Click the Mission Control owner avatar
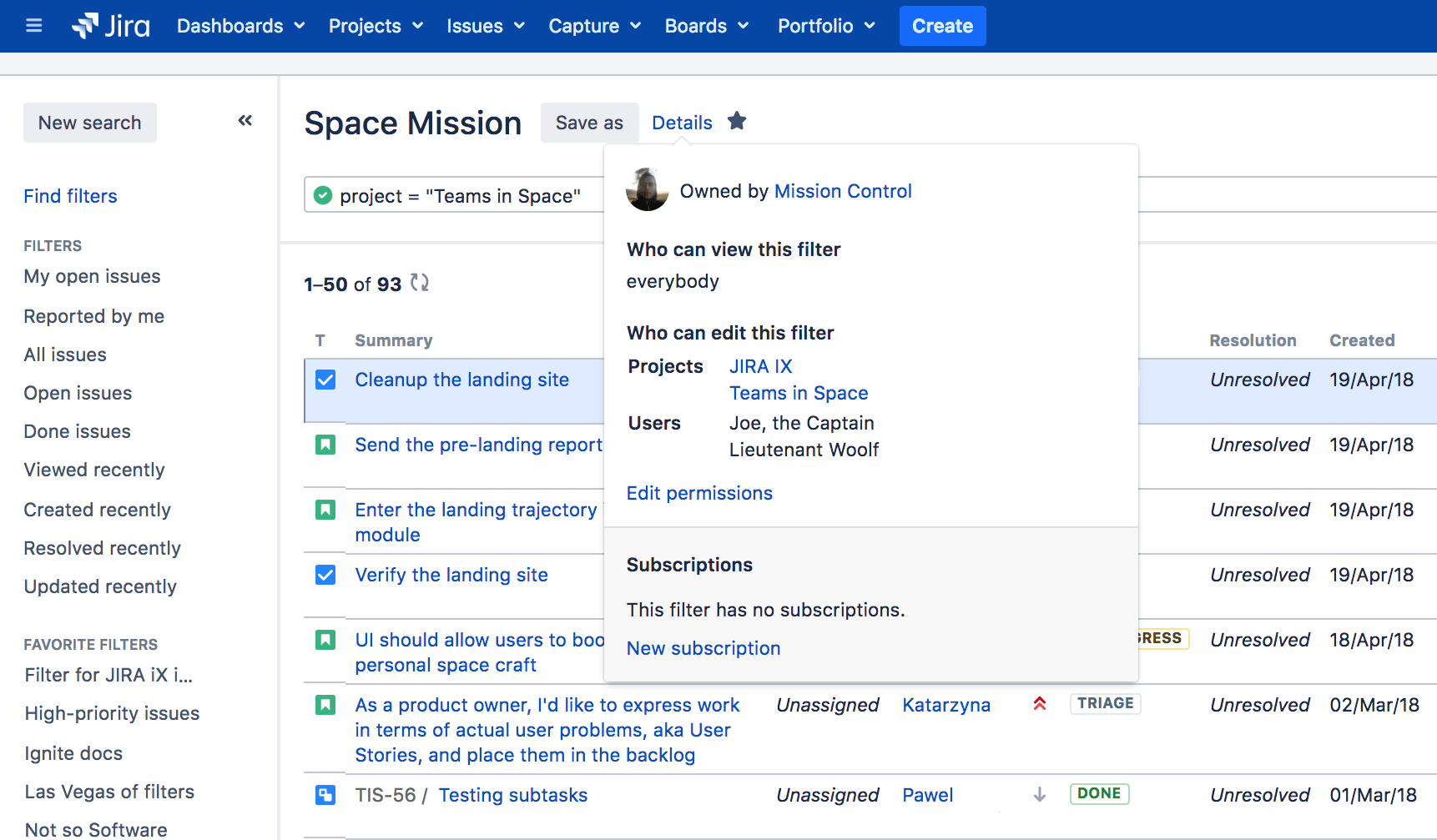 pyautogui.click(x=648, y=191)
